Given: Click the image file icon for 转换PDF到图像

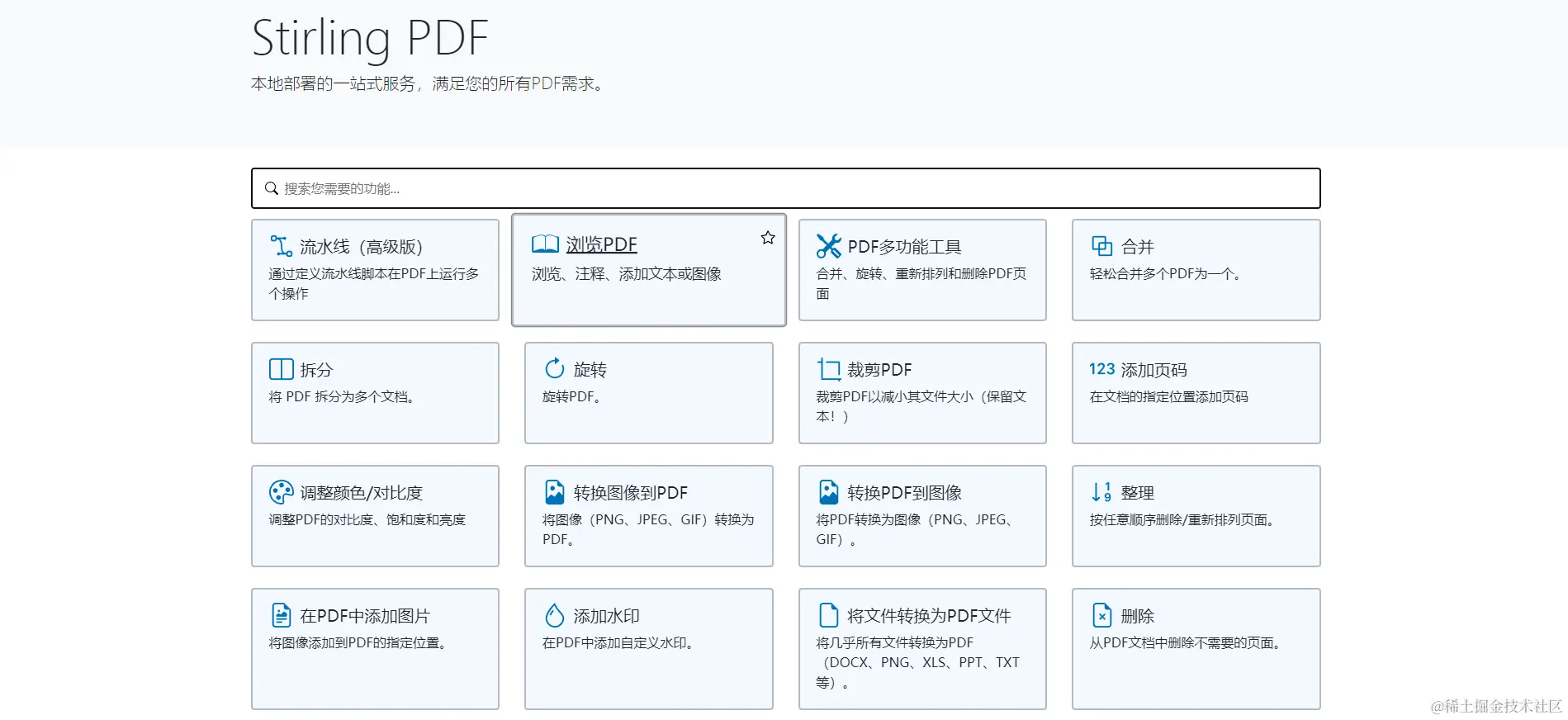Looking at the screenshot, I should (828, 492).
